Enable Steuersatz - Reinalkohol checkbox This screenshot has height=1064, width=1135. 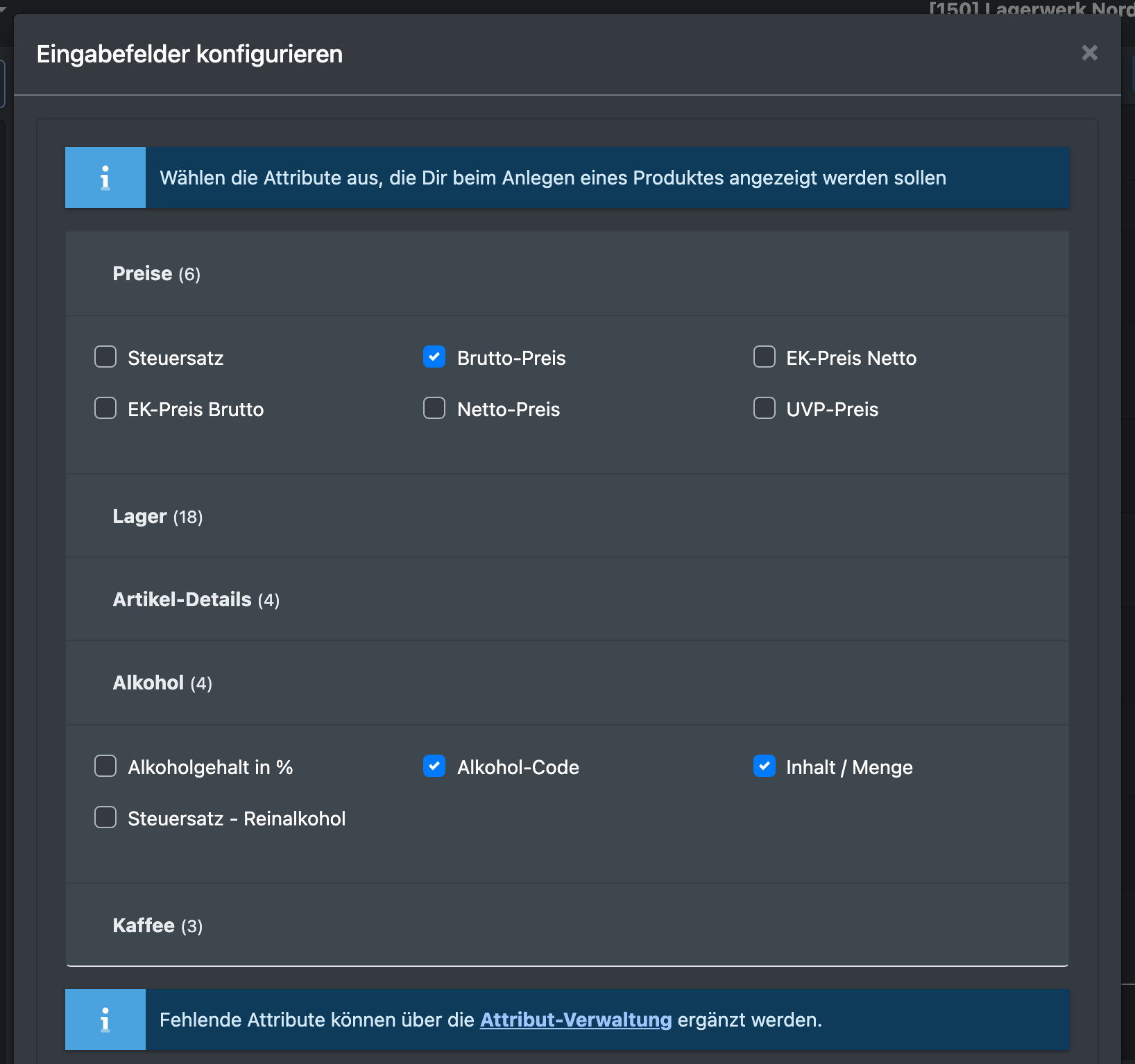105,817
